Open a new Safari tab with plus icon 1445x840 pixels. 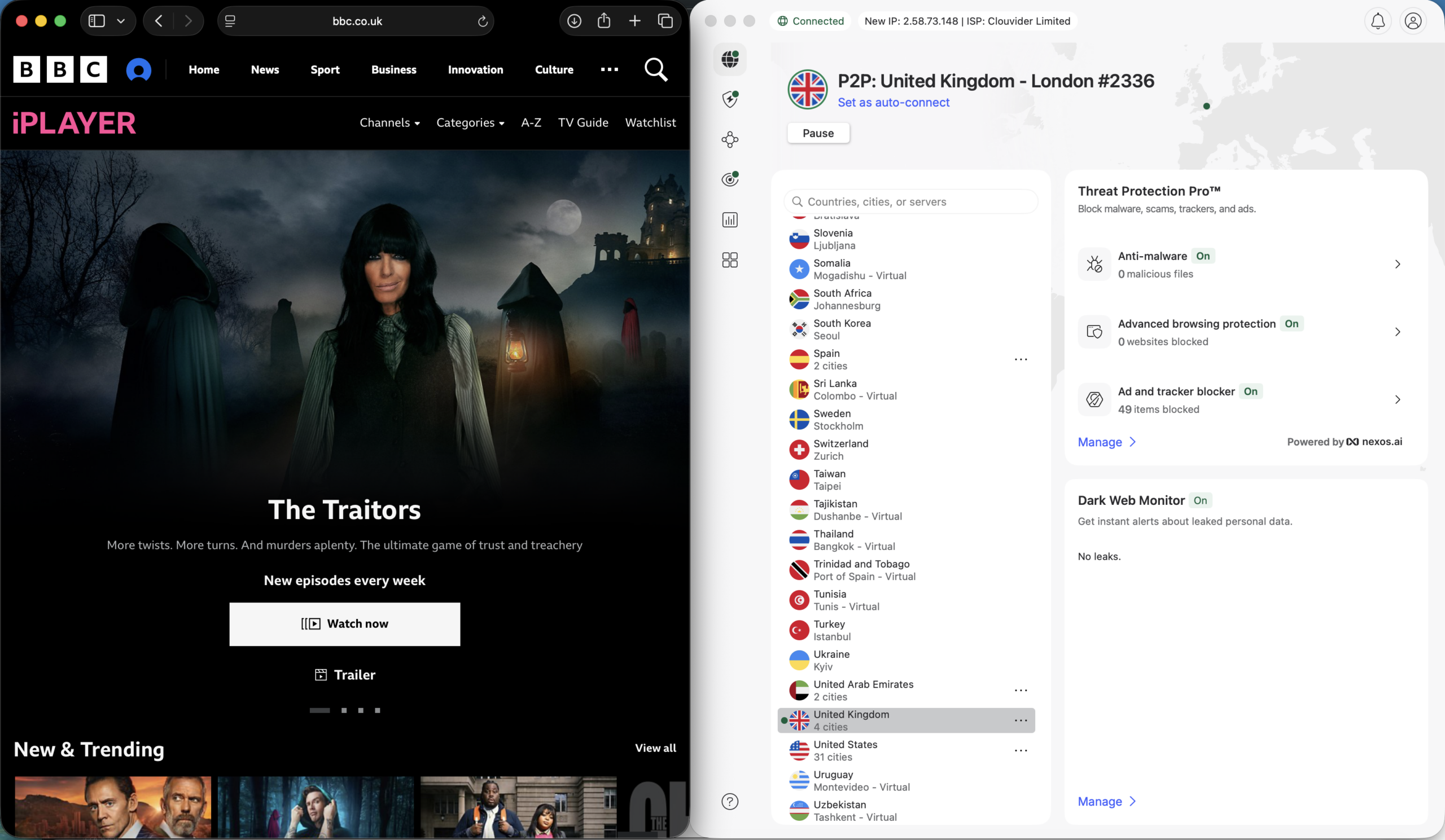[x=635, y=21]
